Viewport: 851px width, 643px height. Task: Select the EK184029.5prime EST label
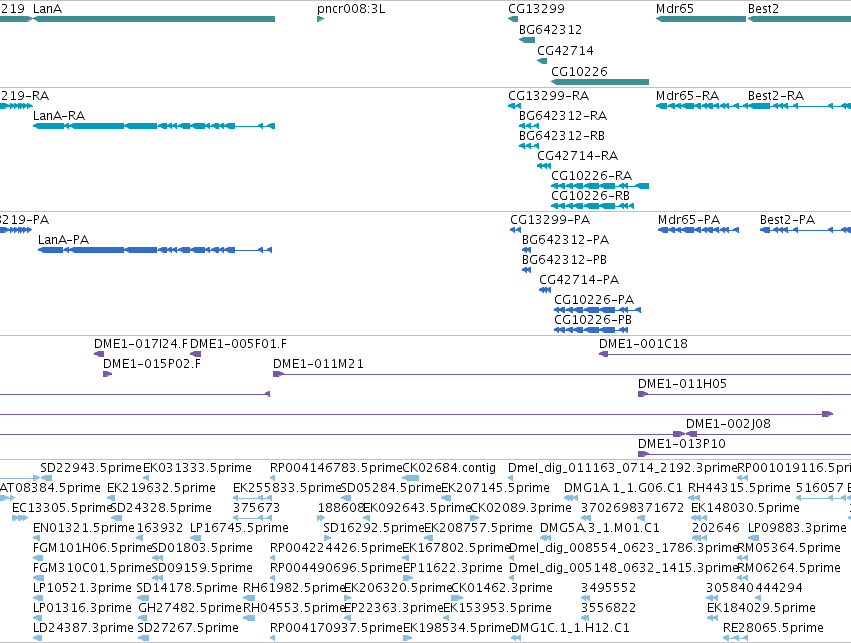[x=761, y=609]
